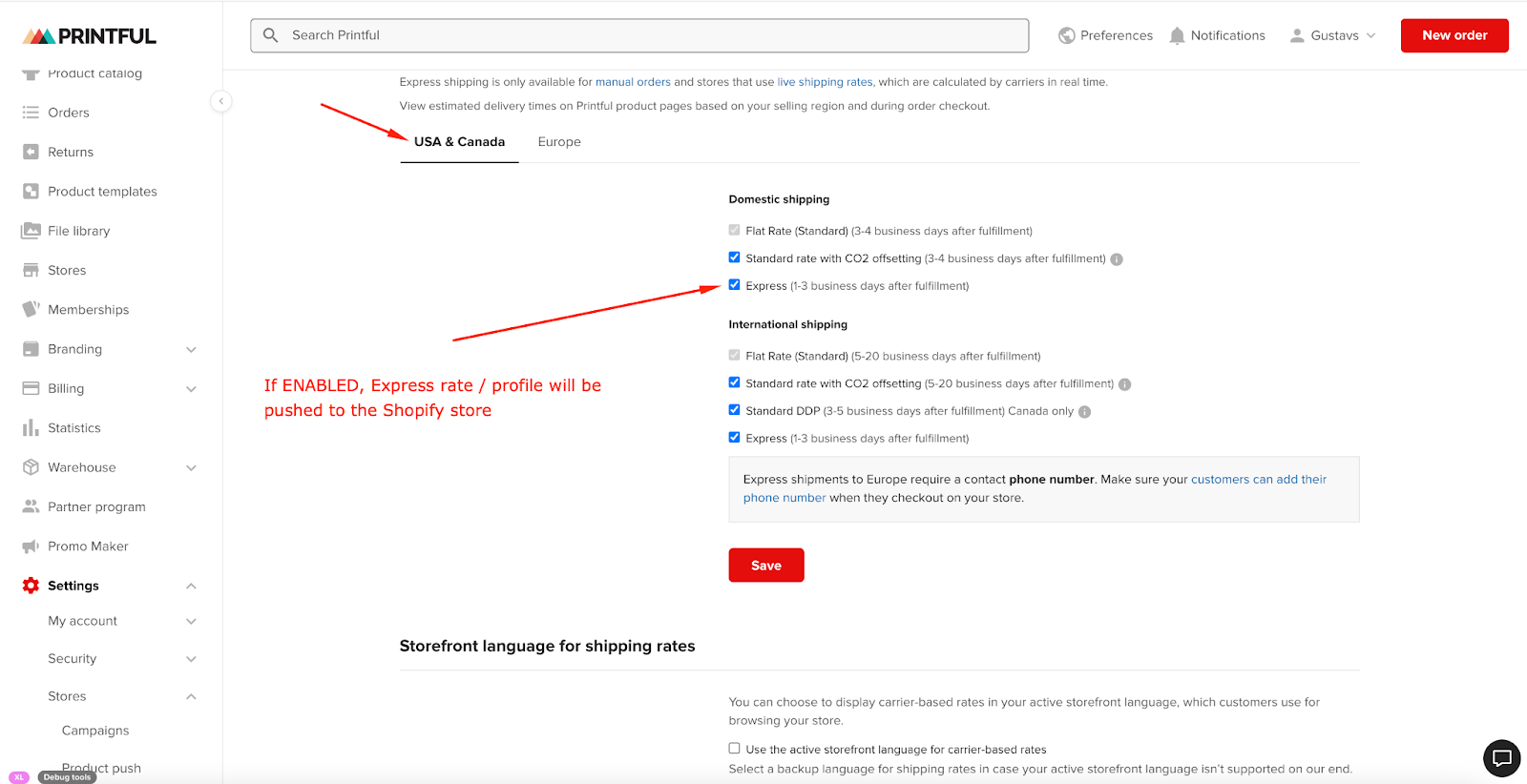Click the Branding icon
Image resolution: width=1527 pixels, height=784 pixels.
31,349
